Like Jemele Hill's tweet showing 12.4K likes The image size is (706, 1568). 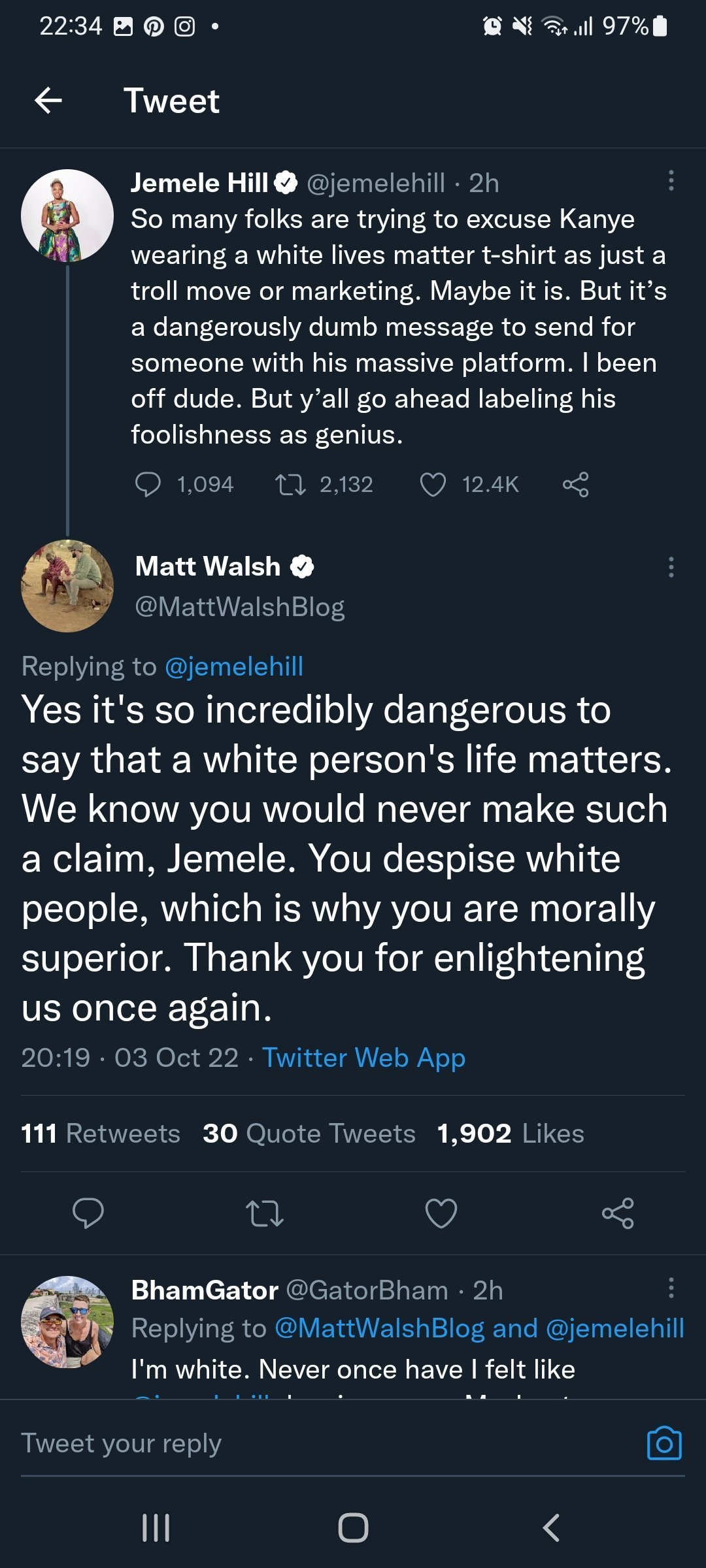(433, 485)
